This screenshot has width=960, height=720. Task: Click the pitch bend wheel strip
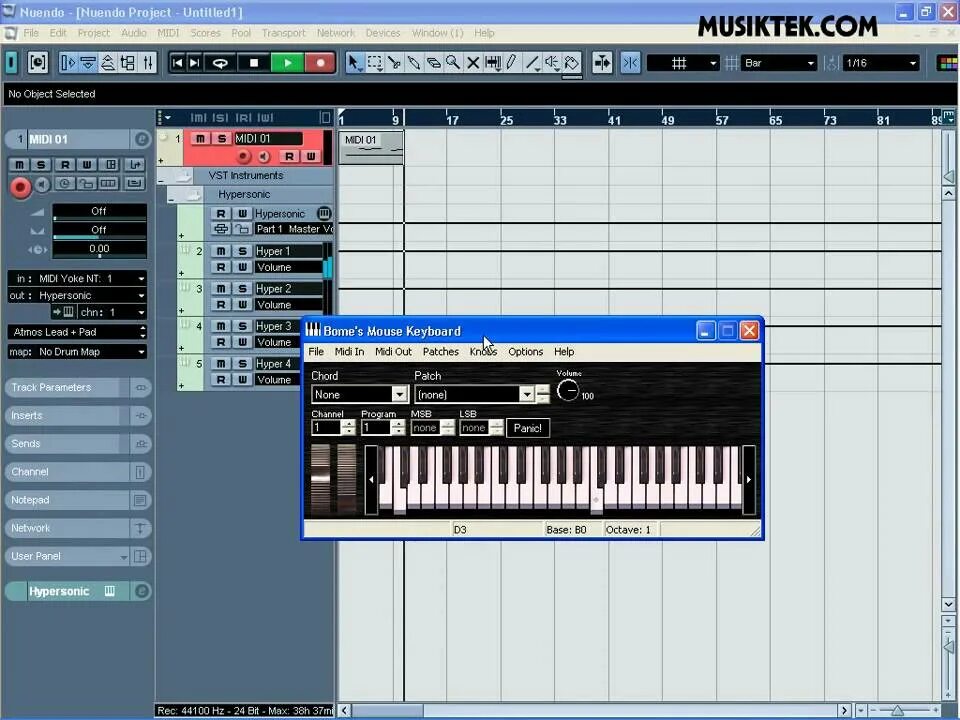(x=320, y=479)
